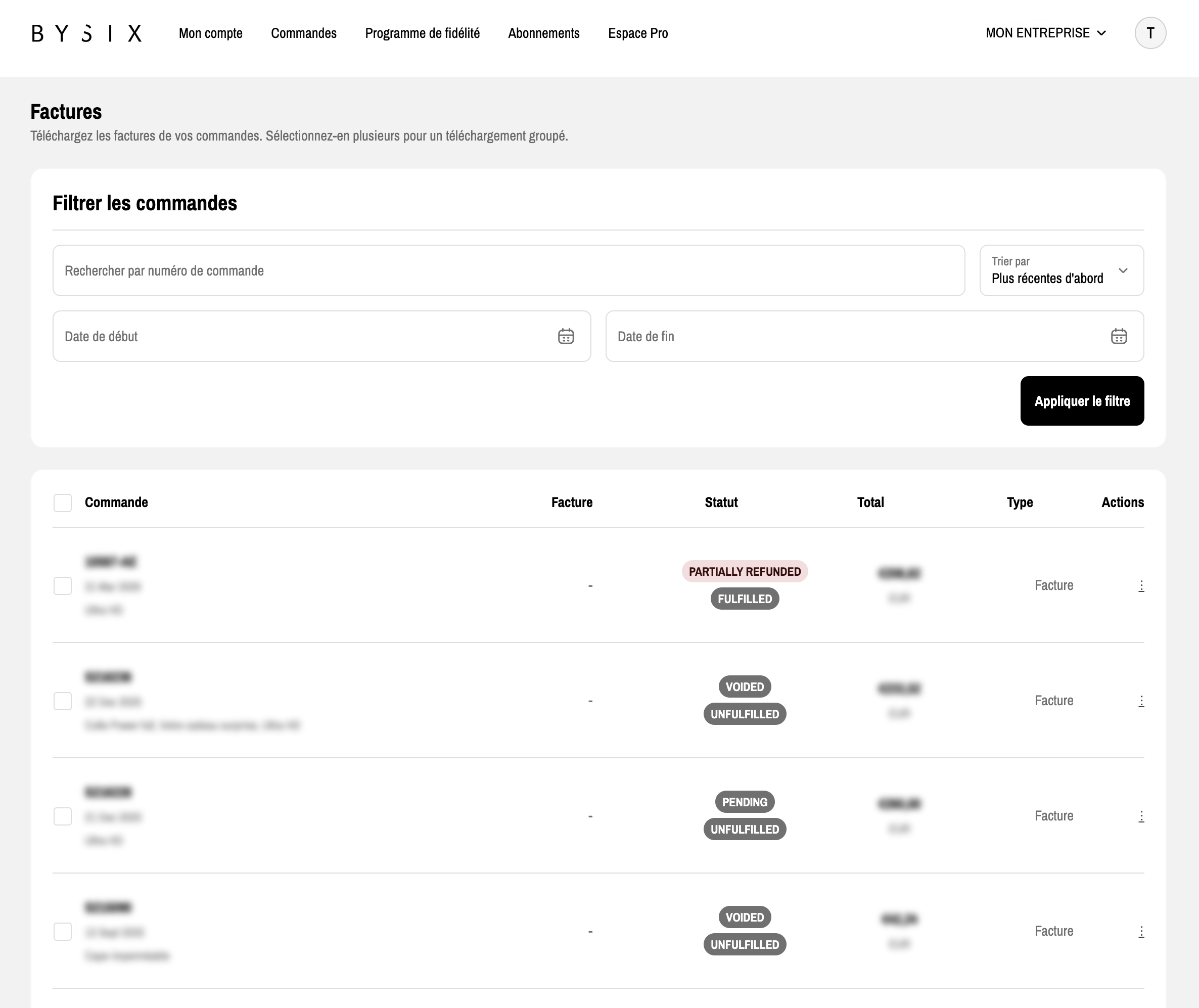Focus the Rechercher par numéro de commande field
This screenshot has height=1008, width=1199.
pyautogui.click(x=508, y=271)
